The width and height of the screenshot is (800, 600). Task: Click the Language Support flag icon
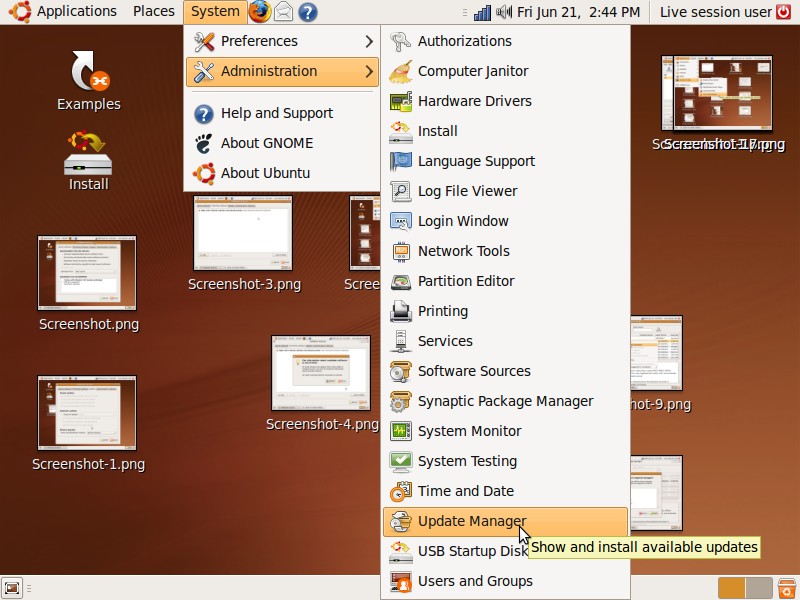coord(401,161)
